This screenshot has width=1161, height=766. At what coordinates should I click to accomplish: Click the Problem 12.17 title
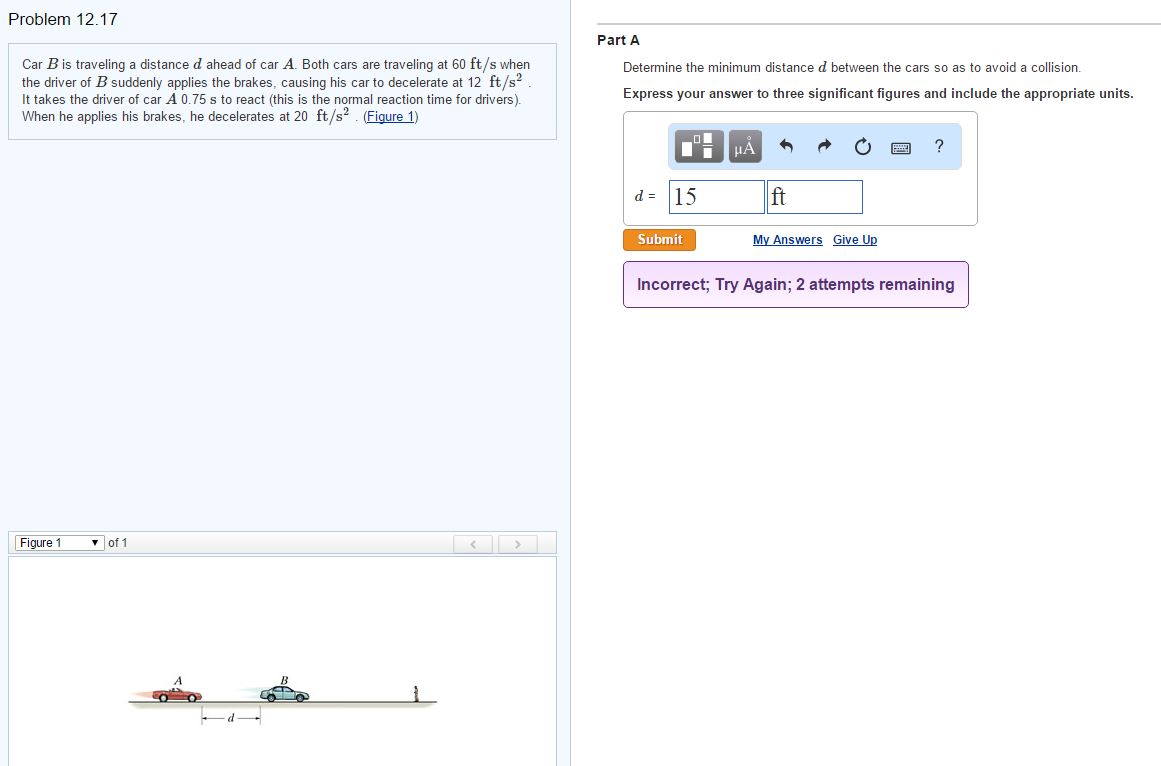(x=63, y=18)
